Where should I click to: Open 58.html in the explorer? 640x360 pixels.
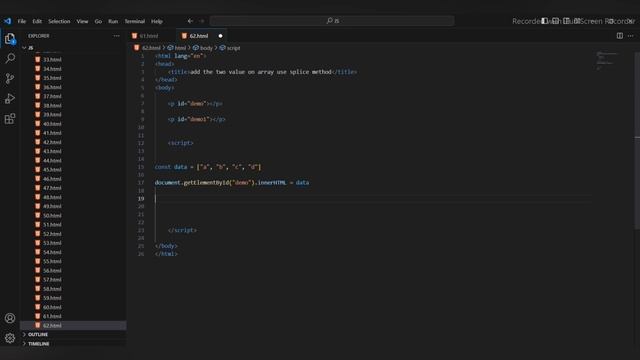pos(52,289)
